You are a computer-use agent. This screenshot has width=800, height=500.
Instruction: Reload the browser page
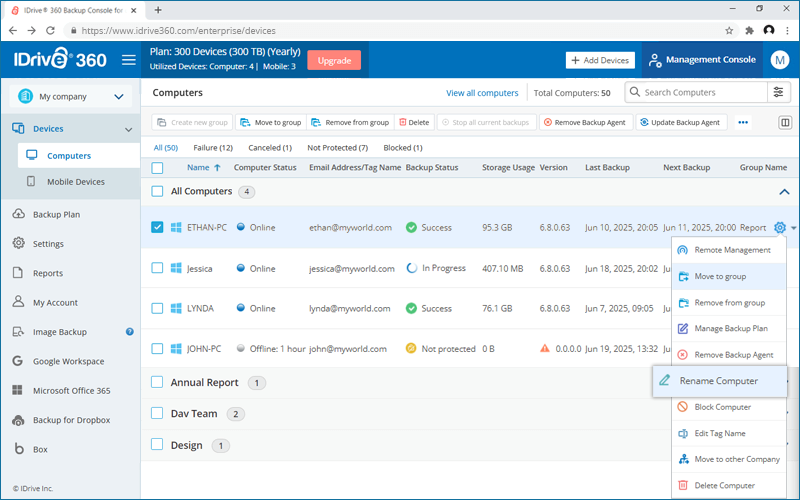(50, 31)
